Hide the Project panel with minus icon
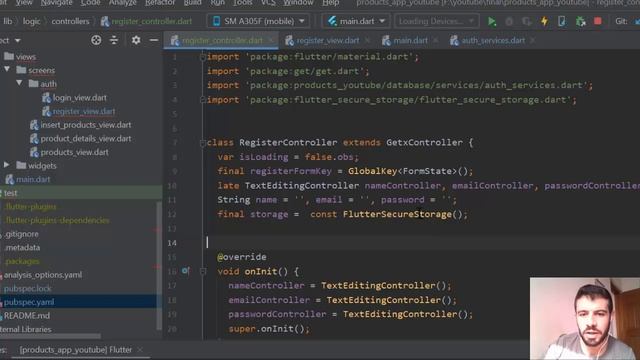The width and height of the screenshot is (640, 360). tap(154, 40)
